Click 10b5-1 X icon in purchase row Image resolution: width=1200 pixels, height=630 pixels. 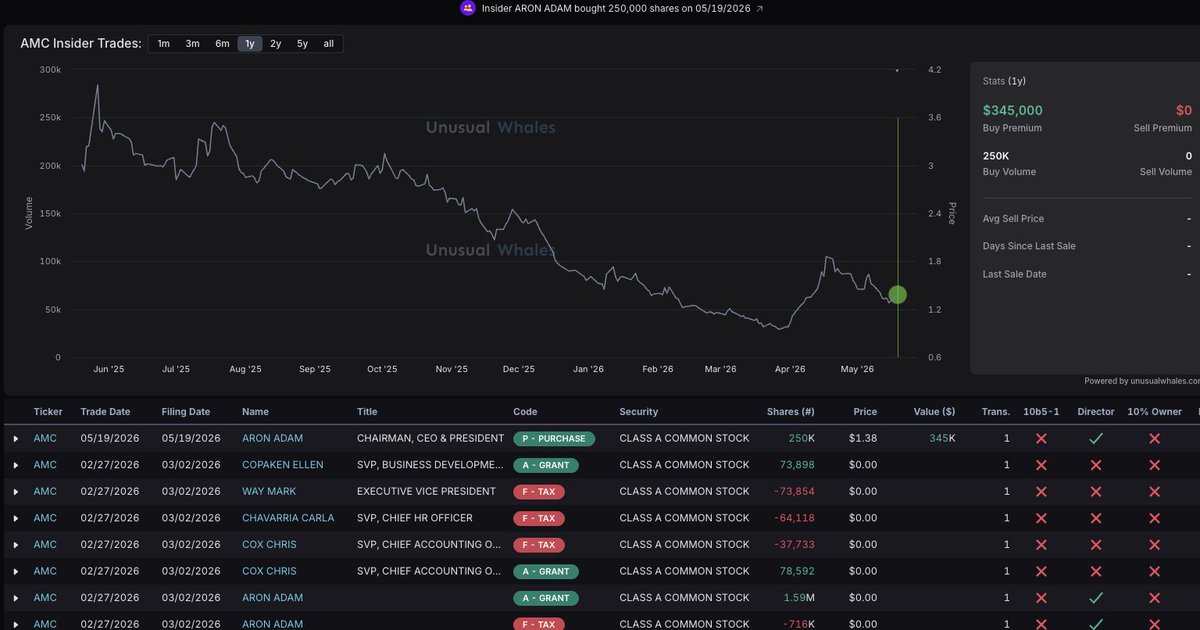click(1041, 438)
